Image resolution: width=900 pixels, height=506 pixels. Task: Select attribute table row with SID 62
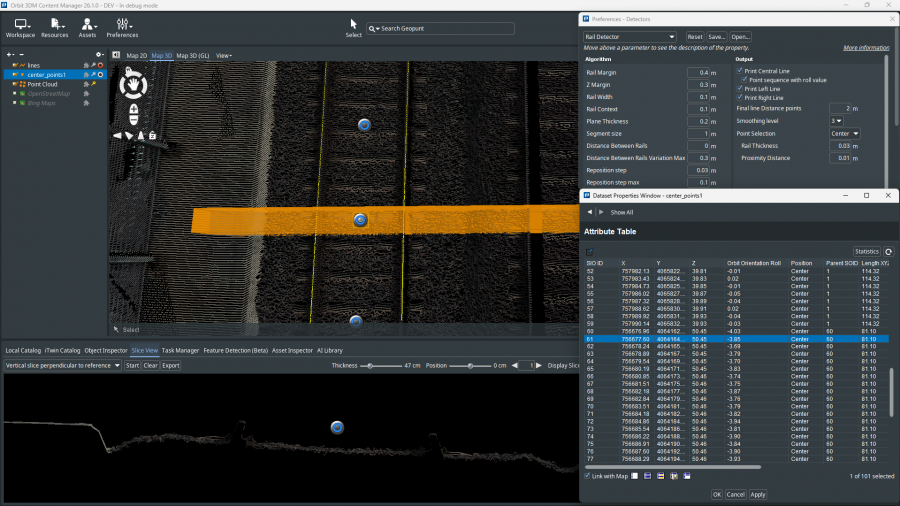click(x=736, y=347)
